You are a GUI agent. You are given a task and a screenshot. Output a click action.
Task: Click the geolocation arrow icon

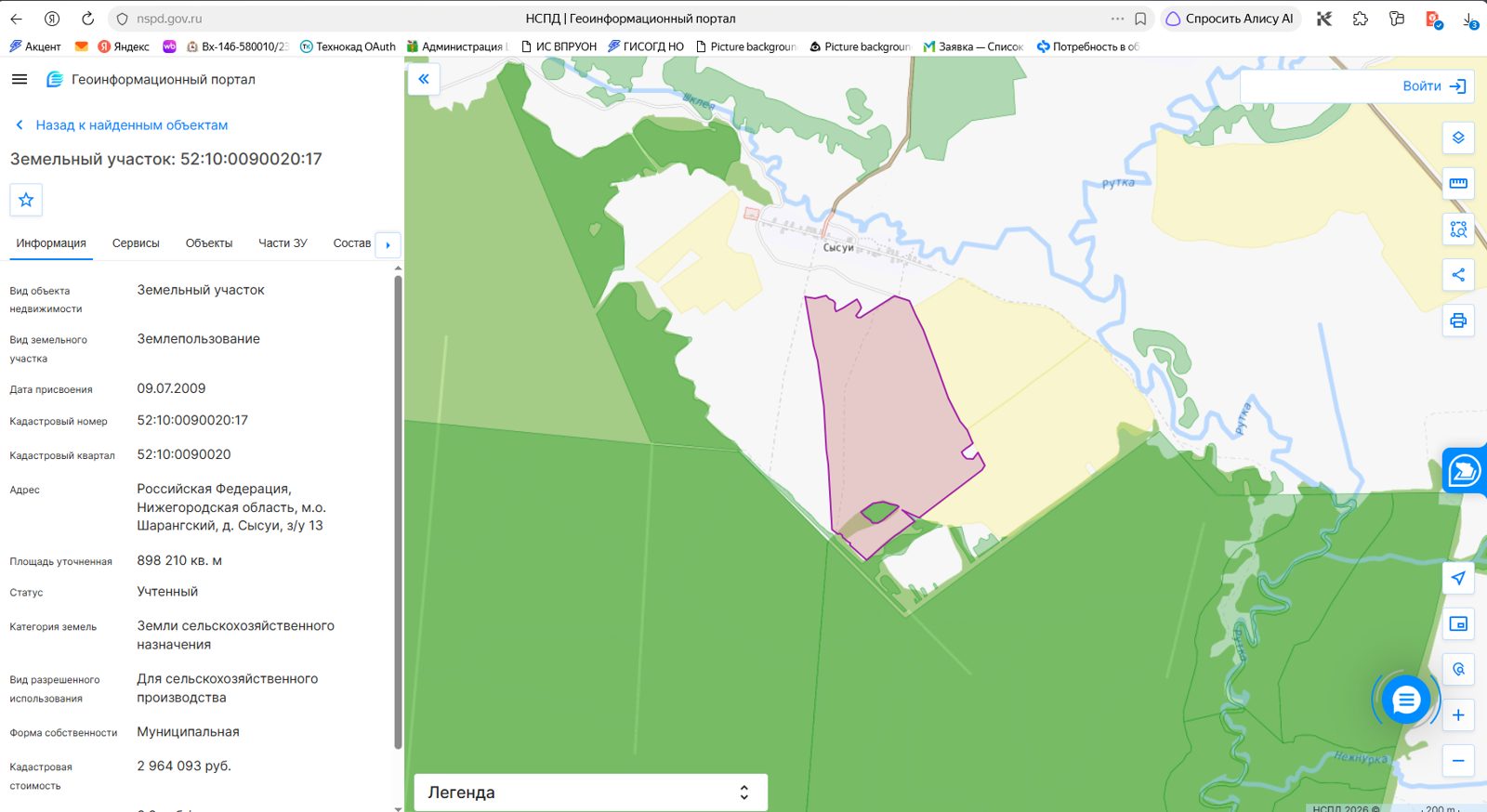(1458, 578)
